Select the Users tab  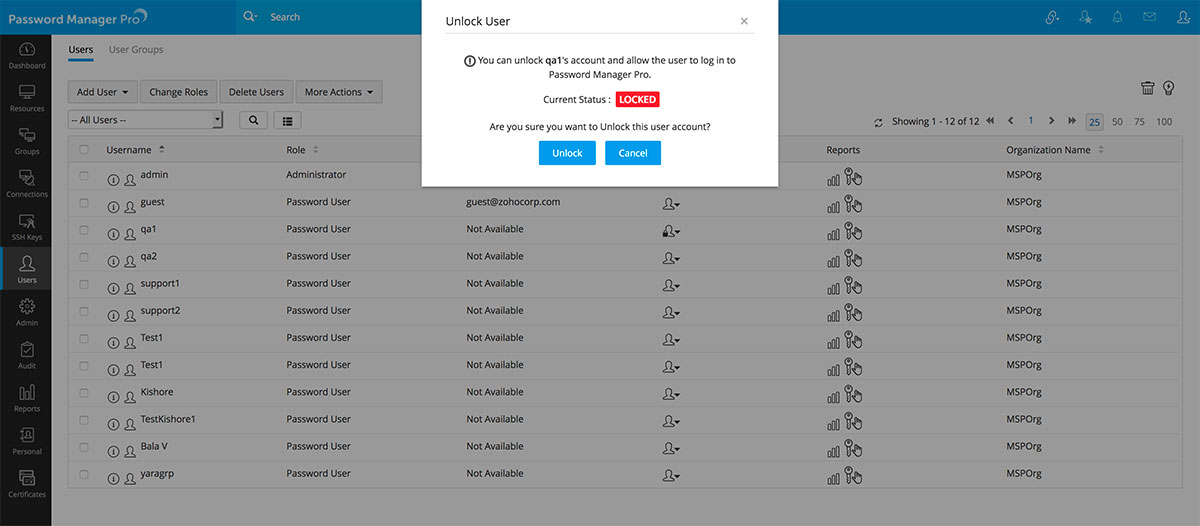coord(81,49)
